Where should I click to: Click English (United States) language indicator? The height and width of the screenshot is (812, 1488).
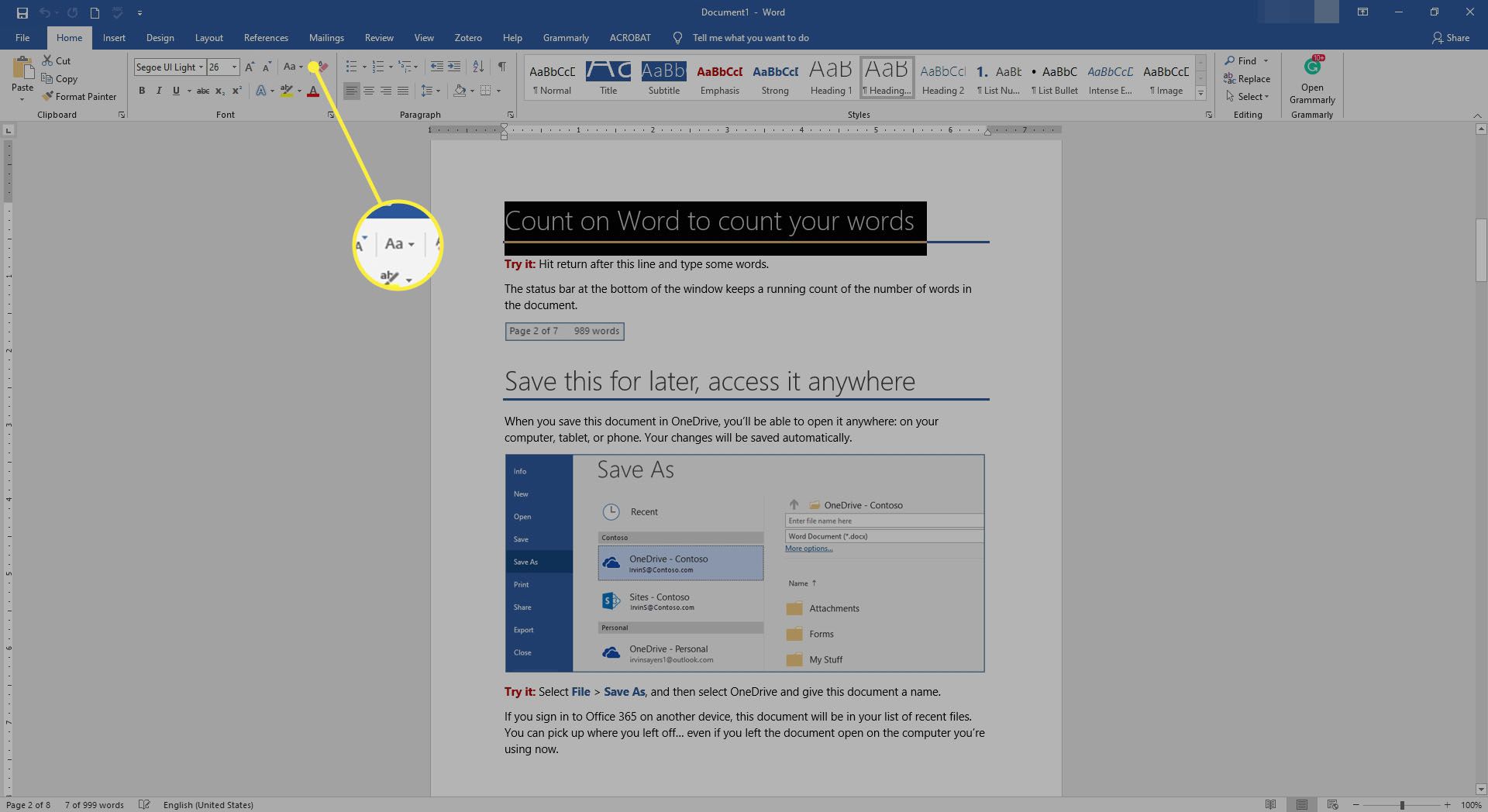(208, 804)
